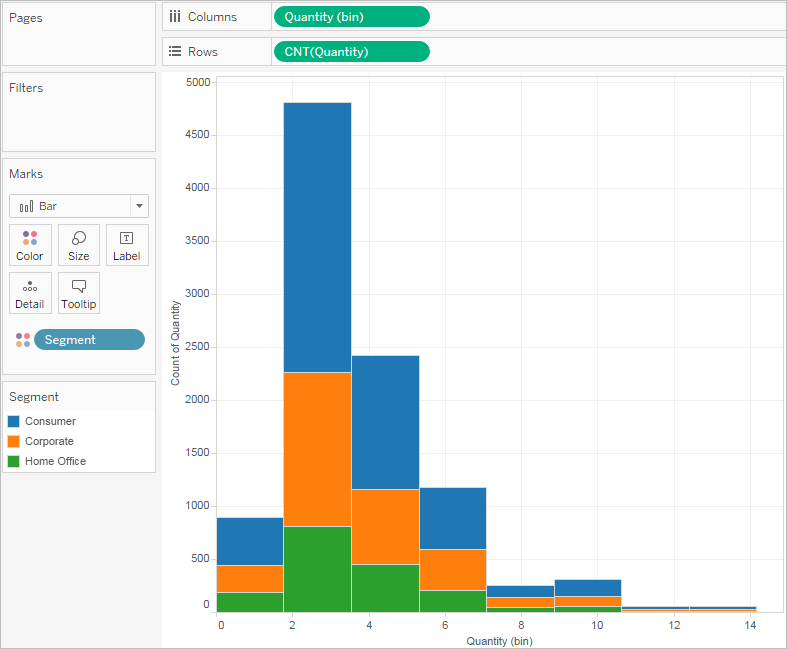Select the Bar mark type combo box

[x=79, y=206]
